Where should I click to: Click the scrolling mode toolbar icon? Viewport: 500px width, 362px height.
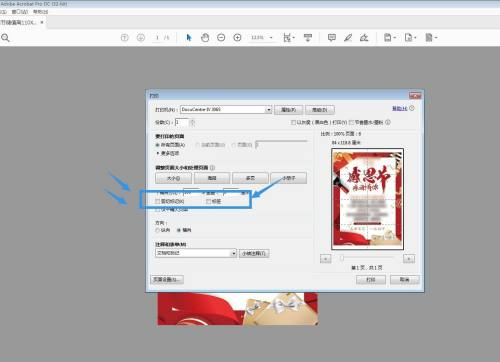tap(308, 38)
